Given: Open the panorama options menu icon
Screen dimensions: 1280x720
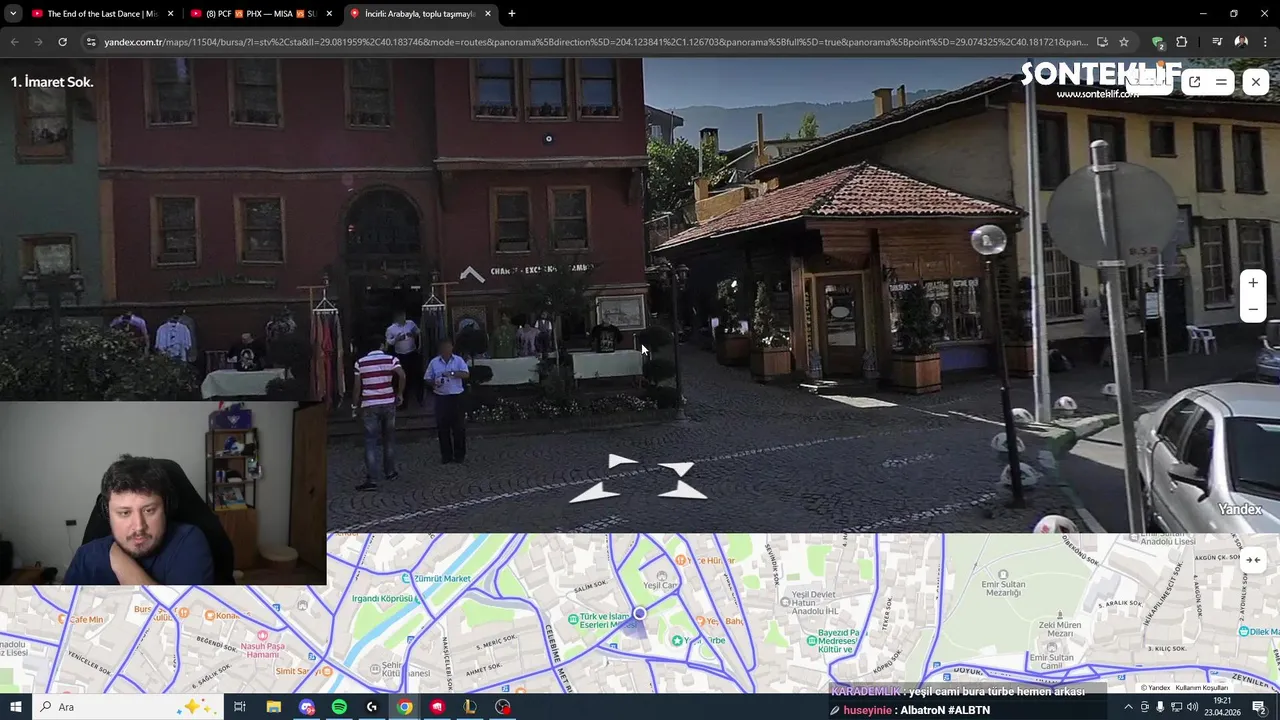Looking at the screenshot, I should click(x=1221, y=82).
